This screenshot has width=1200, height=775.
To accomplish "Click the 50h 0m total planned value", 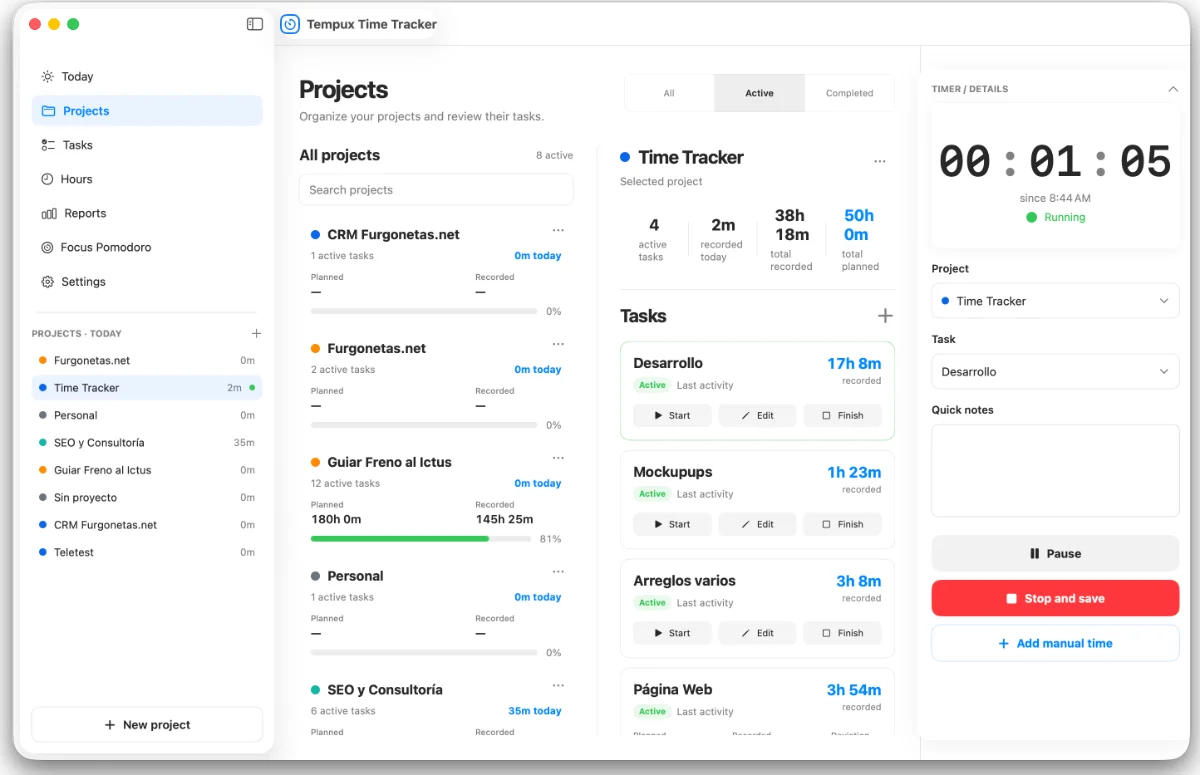I will tap(859, 225).
